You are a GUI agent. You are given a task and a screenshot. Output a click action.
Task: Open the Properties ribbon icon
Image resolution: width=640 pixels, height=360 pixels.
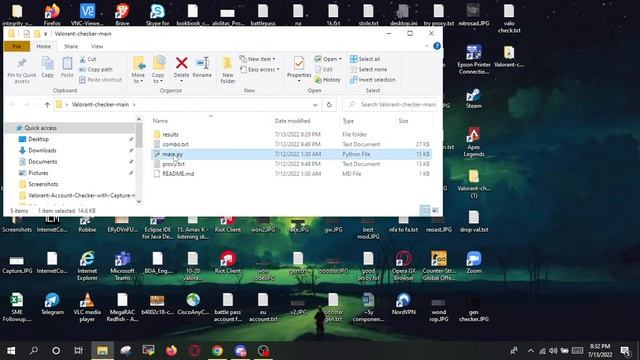pos(299,64)
